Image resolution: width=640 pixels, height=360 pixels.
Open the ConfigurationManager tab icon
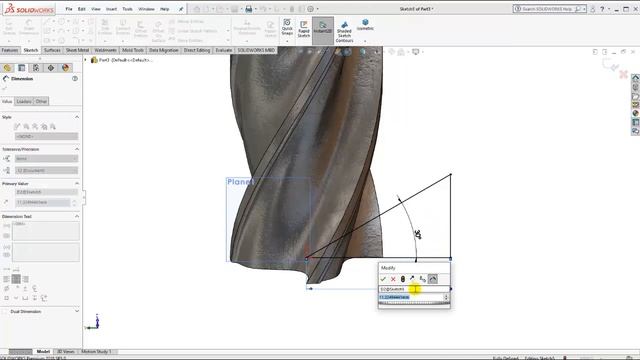tap(36, 68)
